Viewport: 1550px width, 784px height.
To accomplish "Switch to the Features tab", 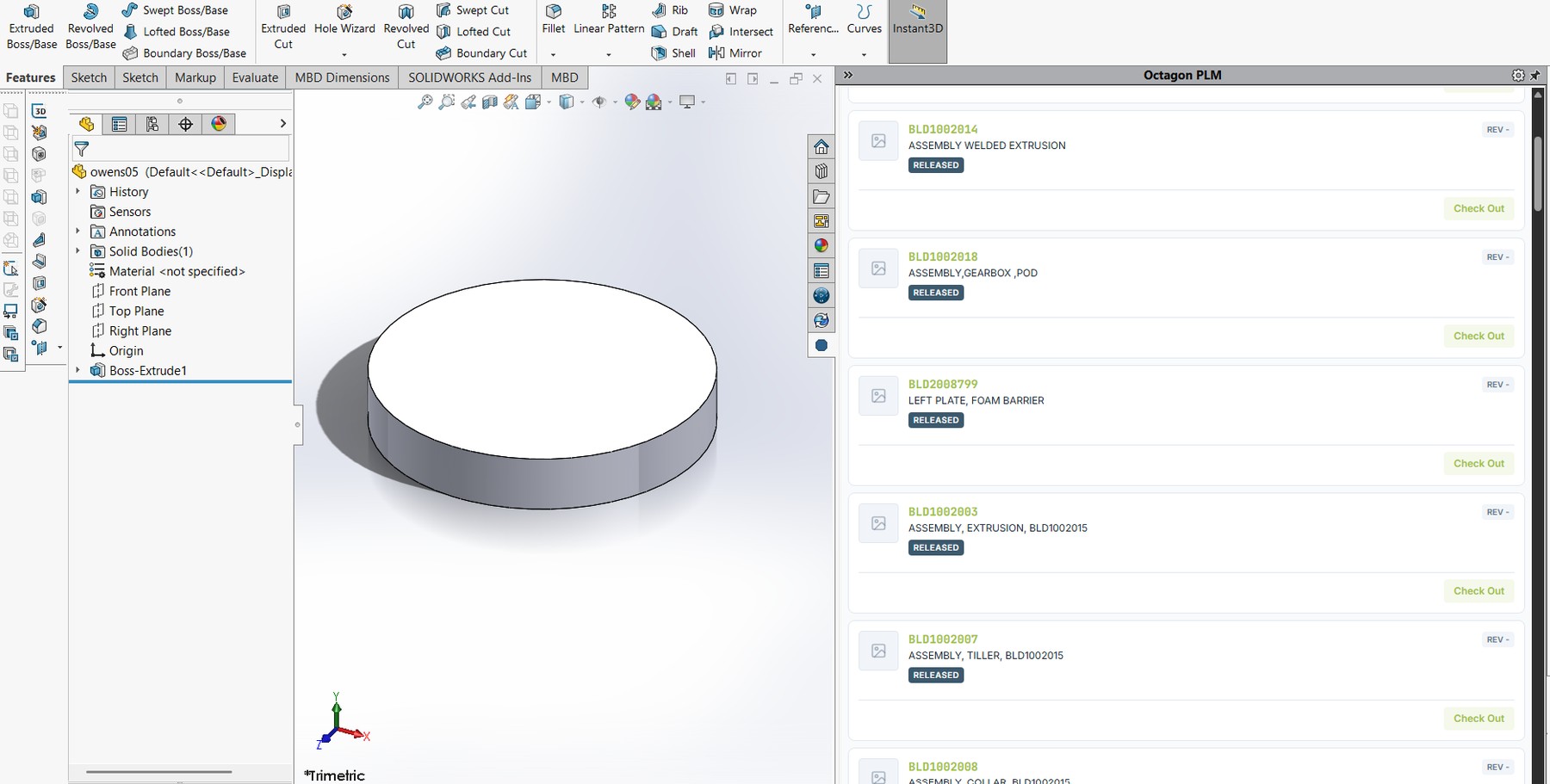I will click(x=31, y=77).
